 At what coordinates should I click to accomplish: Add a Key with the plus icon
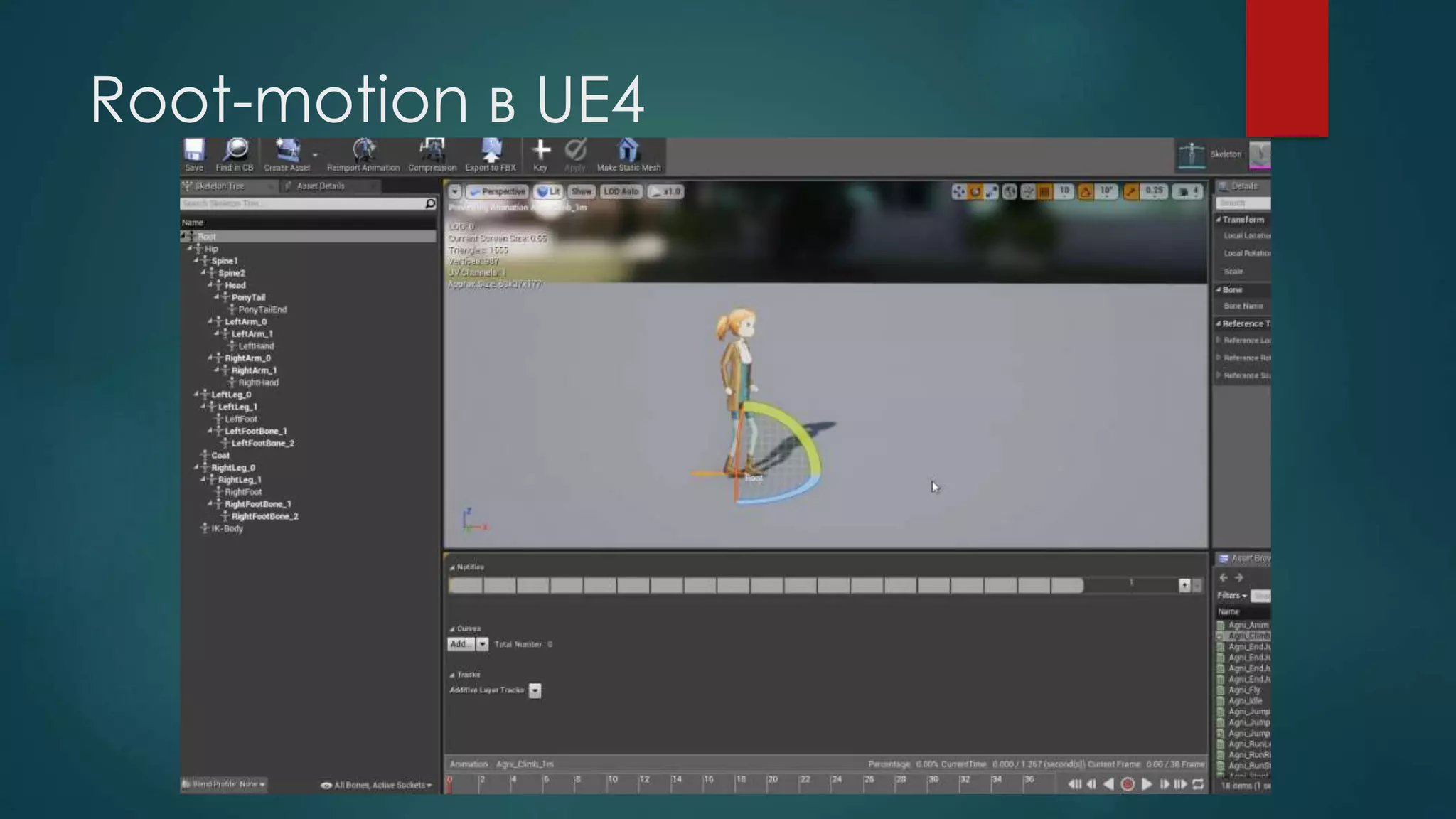pos(540,155)
